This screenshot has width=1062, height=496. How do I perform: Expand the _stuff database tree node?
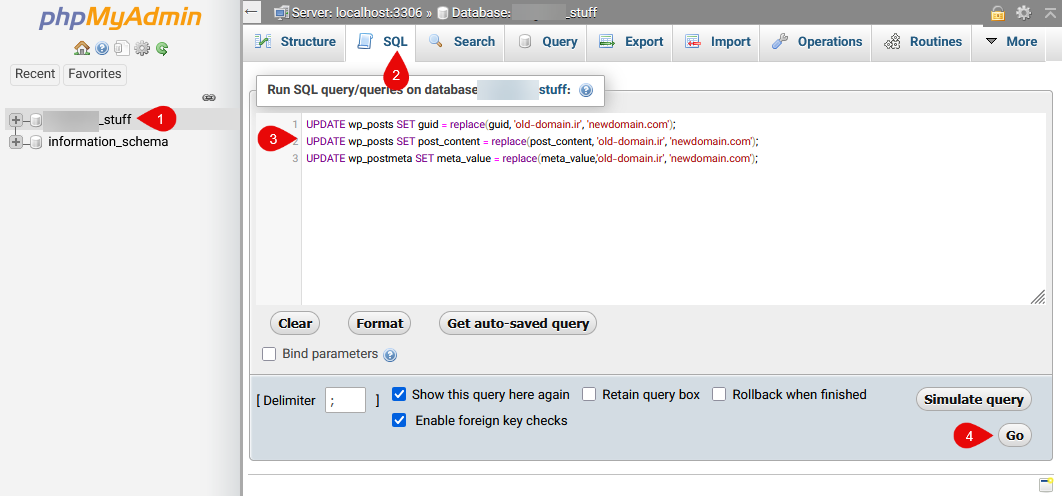click(16, 120)
